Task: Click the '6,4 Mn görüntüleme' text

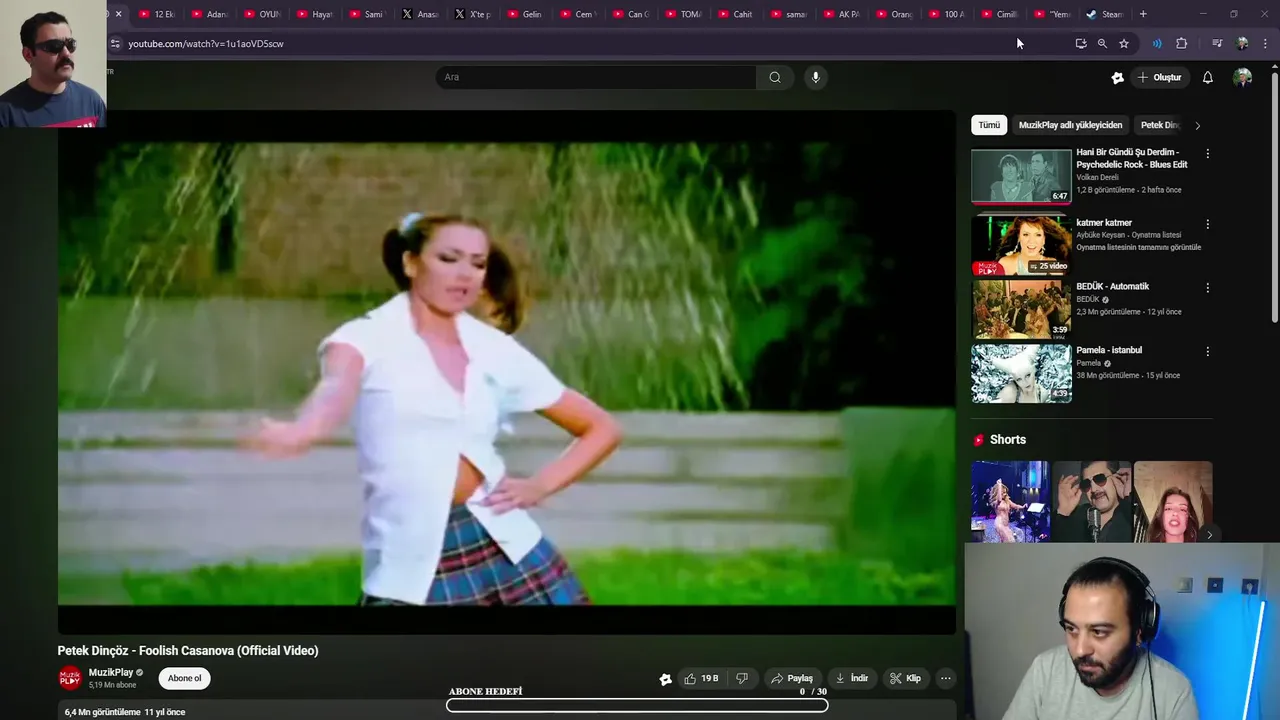Action: (103, 712)
